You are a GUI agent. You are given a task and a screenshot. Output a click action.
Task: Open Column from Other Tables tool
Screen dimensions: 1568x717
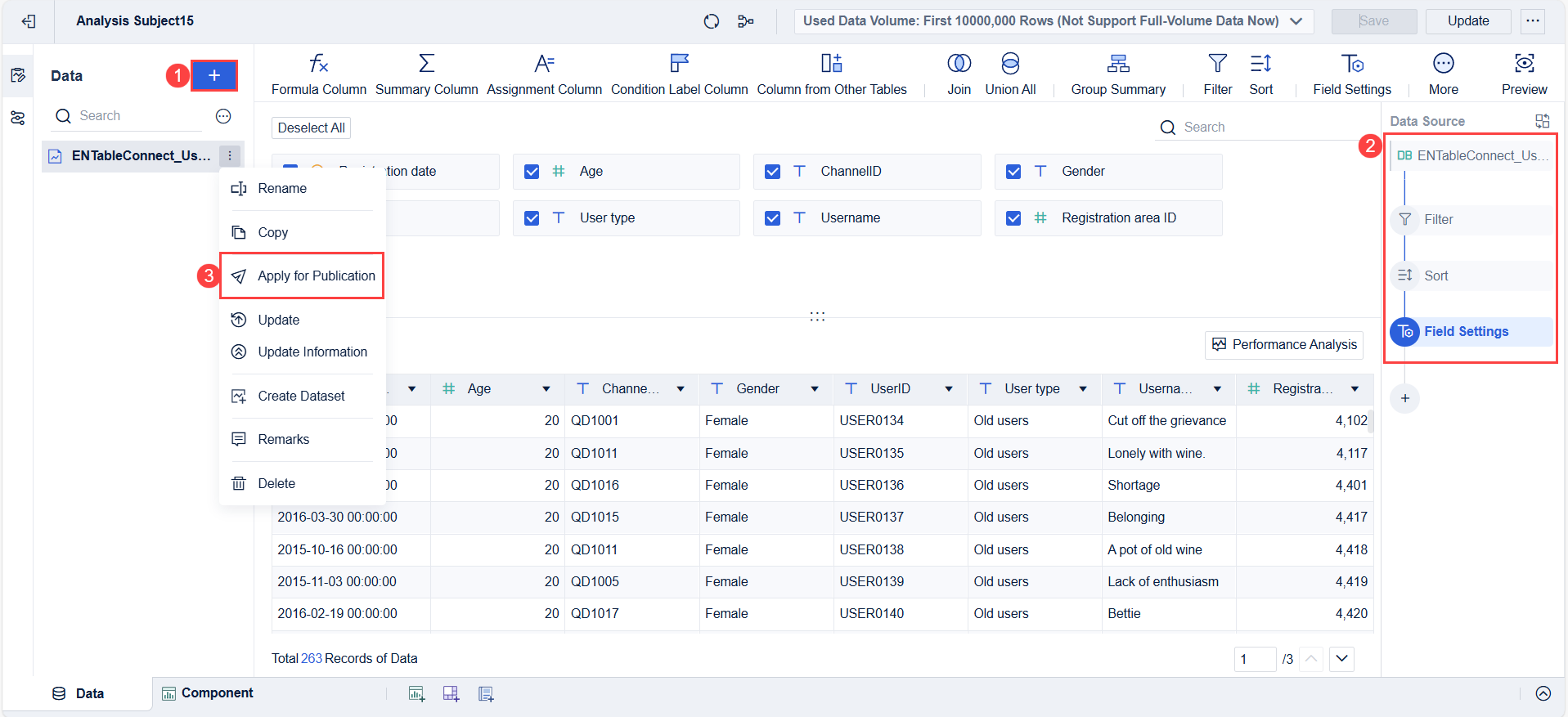click(x=832, y=74)
